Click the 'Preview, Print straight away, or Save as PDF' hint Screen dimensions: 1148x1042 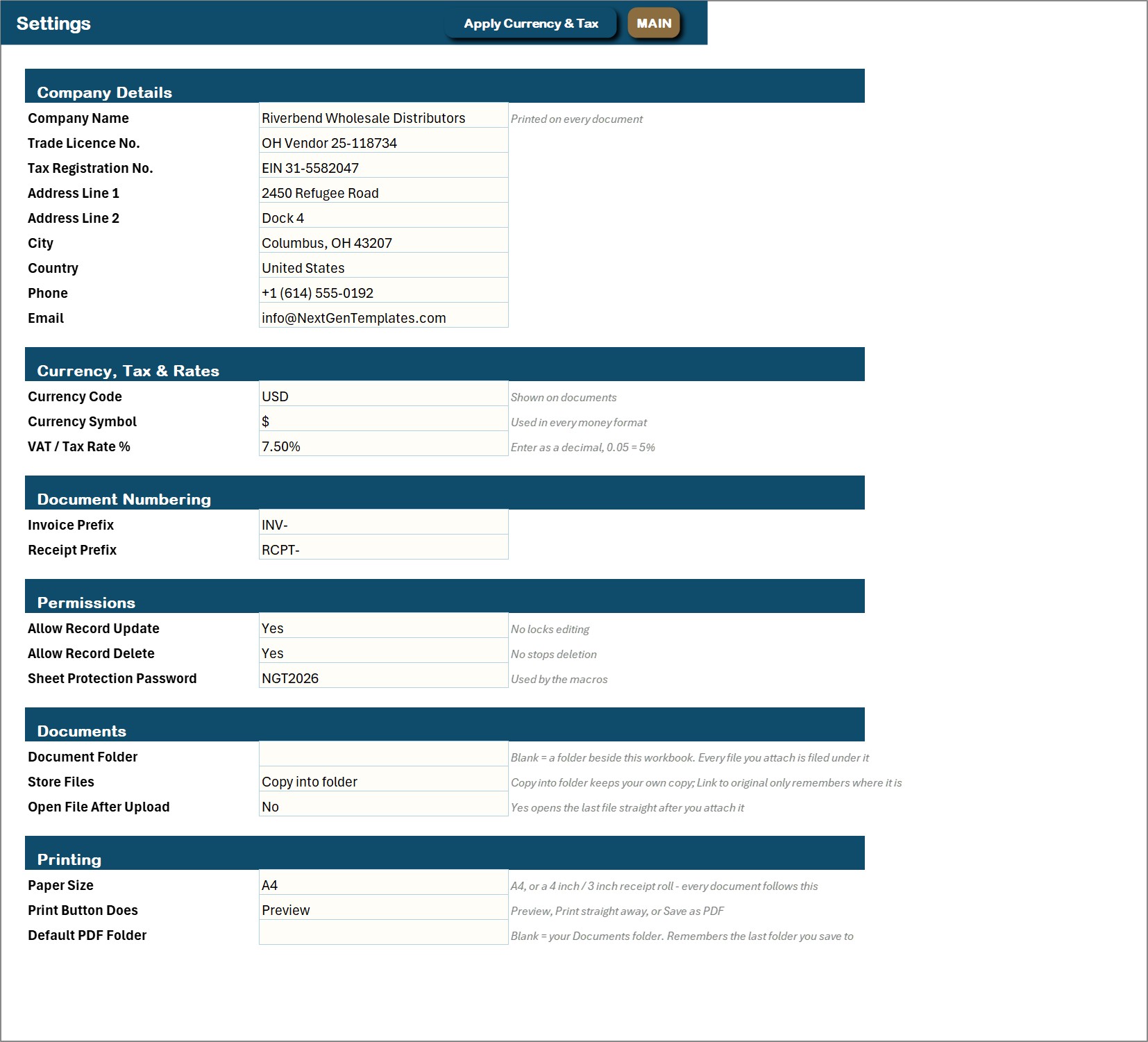tap(617, 911)
